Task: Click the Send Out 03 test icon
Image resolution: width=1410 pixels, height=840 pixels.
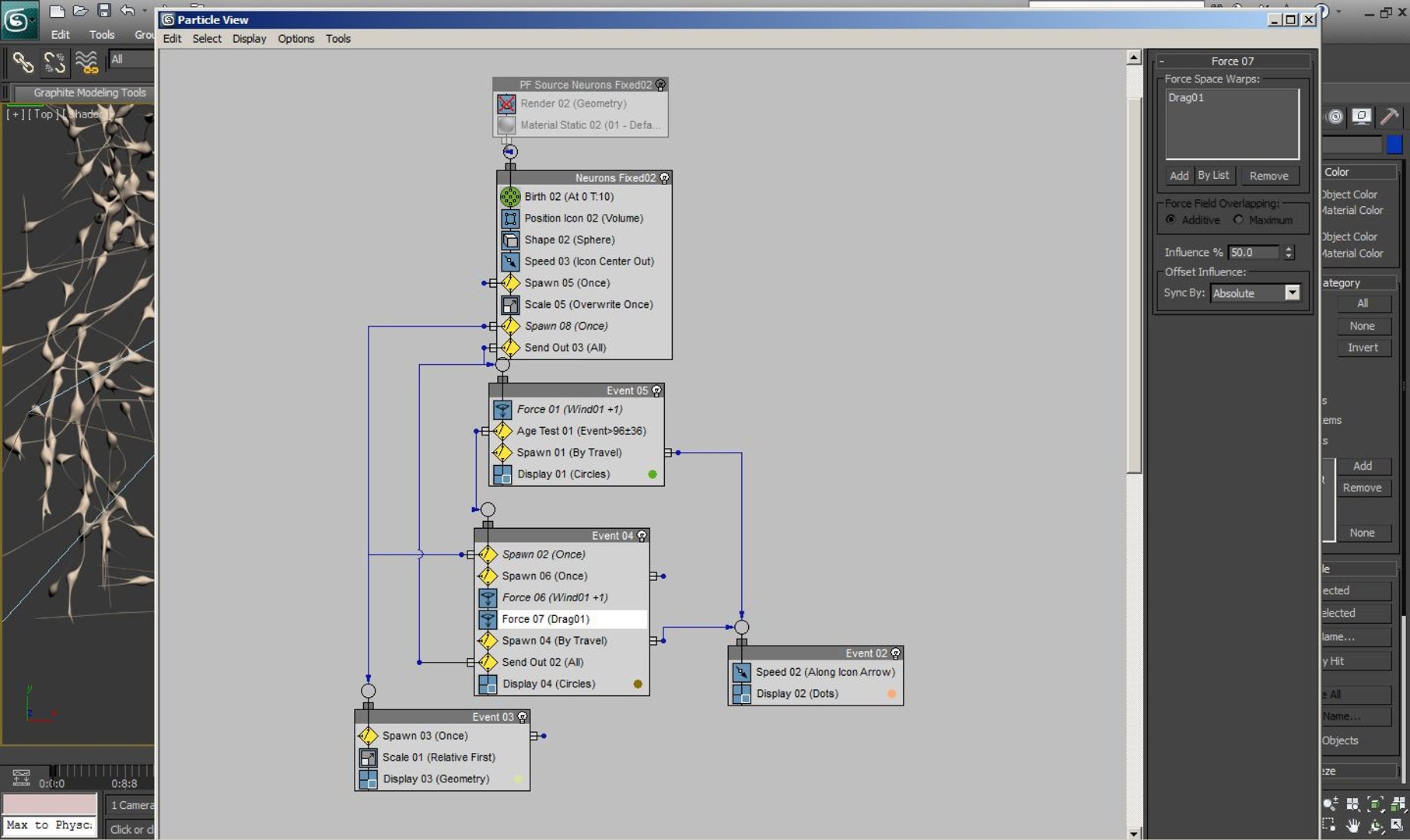Action: (510, 348)
